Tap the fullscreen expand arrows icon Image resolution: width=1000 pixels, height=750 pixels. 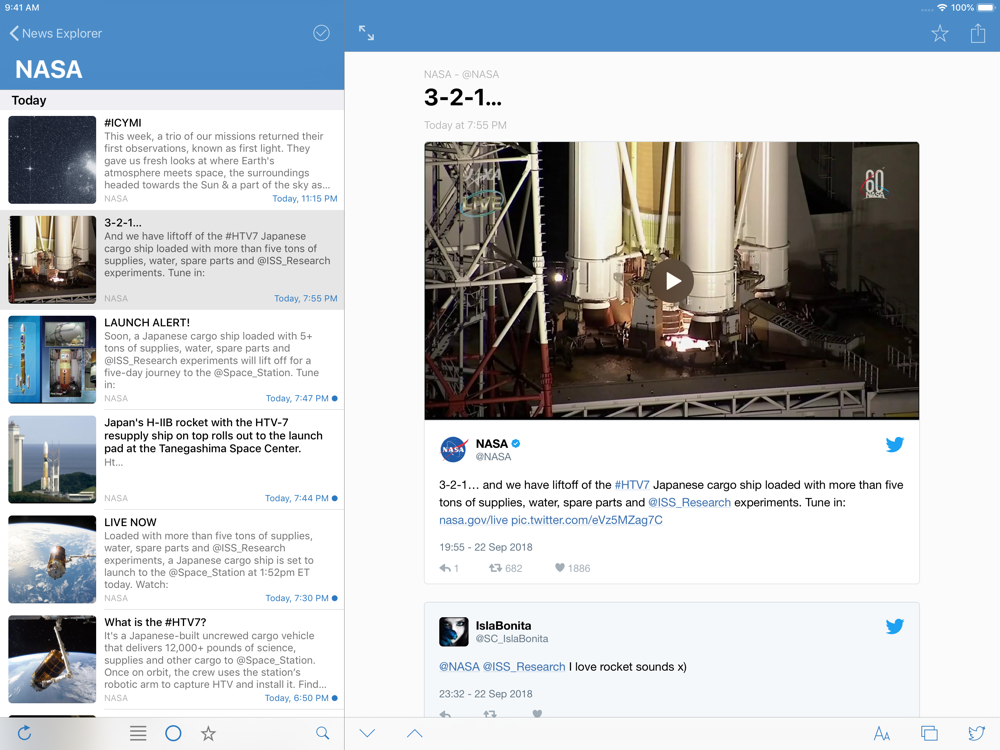[x=367, y=33]
